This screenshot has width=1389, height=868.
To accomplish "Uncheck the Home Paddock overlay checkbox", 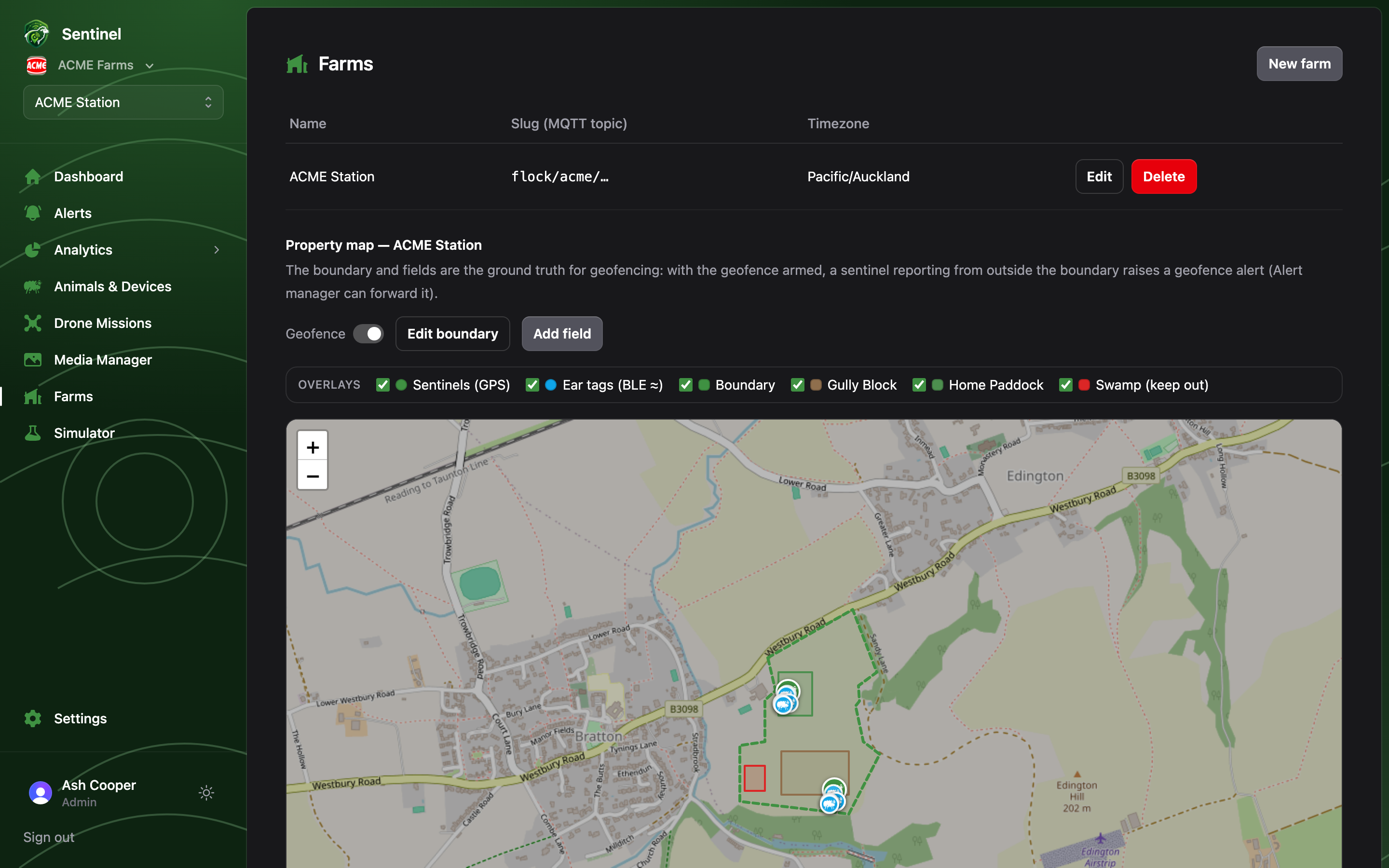I will (919, 385).
